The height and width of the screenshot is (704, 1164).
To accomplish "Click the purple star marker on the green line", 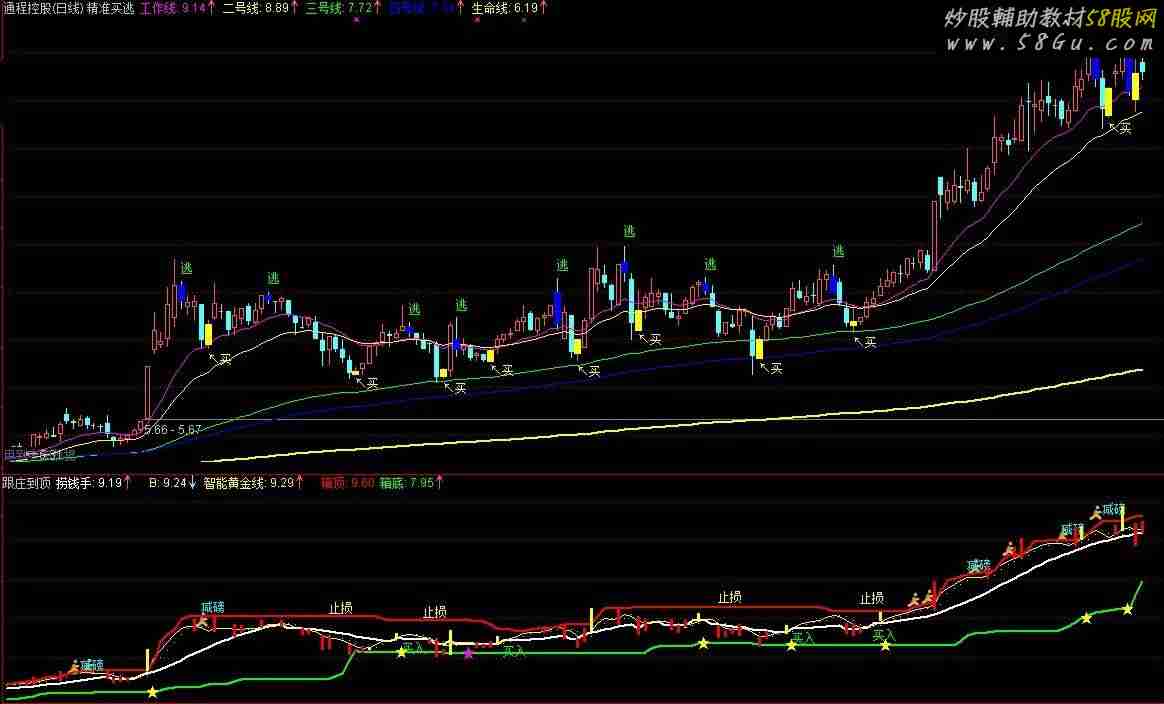I will click(x=468, y=654).
